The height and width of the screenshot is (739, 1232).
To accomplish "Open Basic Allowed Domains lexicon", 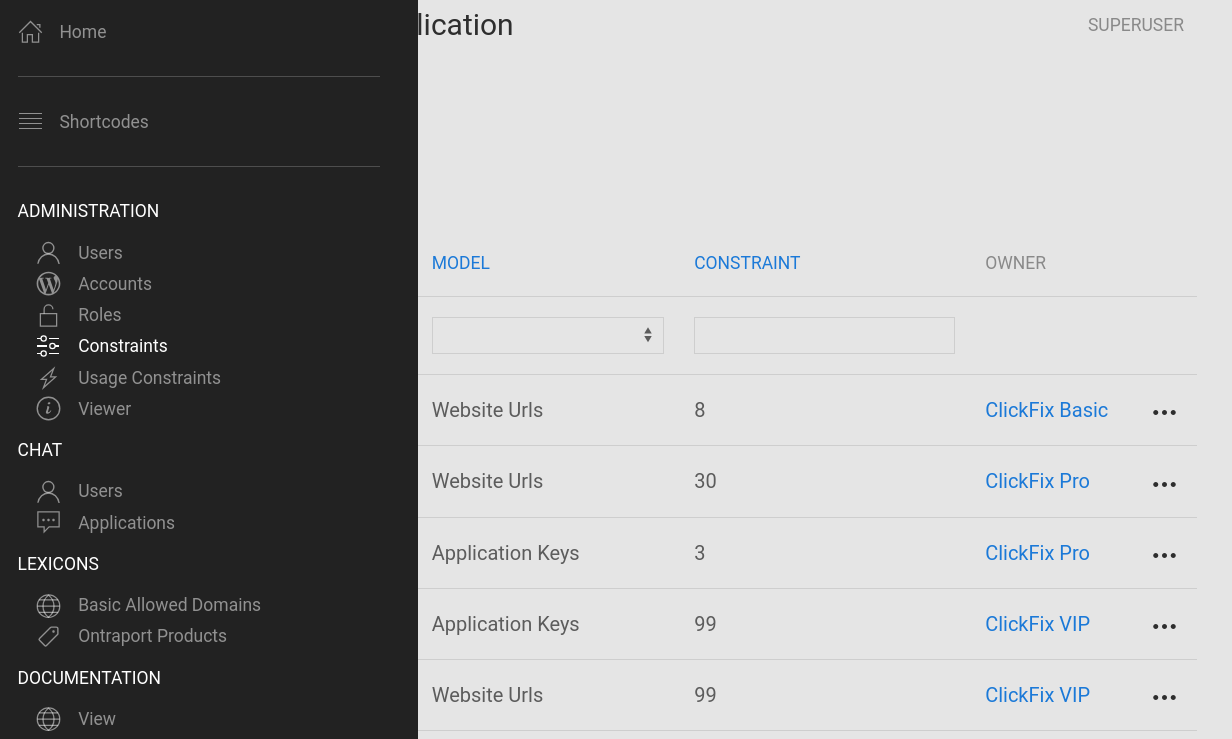I will coord(170,605).
